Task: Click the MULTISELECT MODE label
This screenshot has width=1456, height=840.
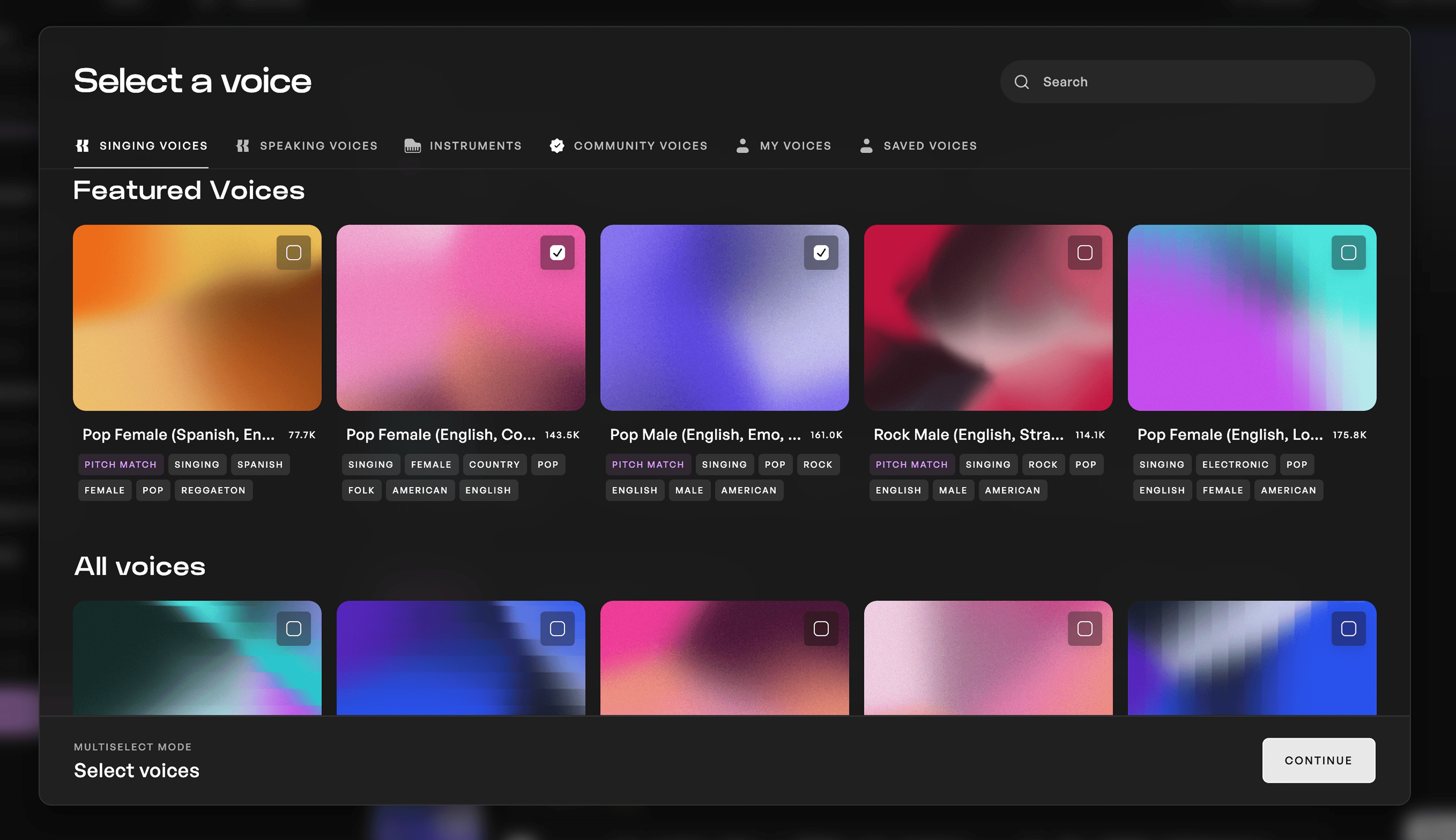Action: pos(133,747)
